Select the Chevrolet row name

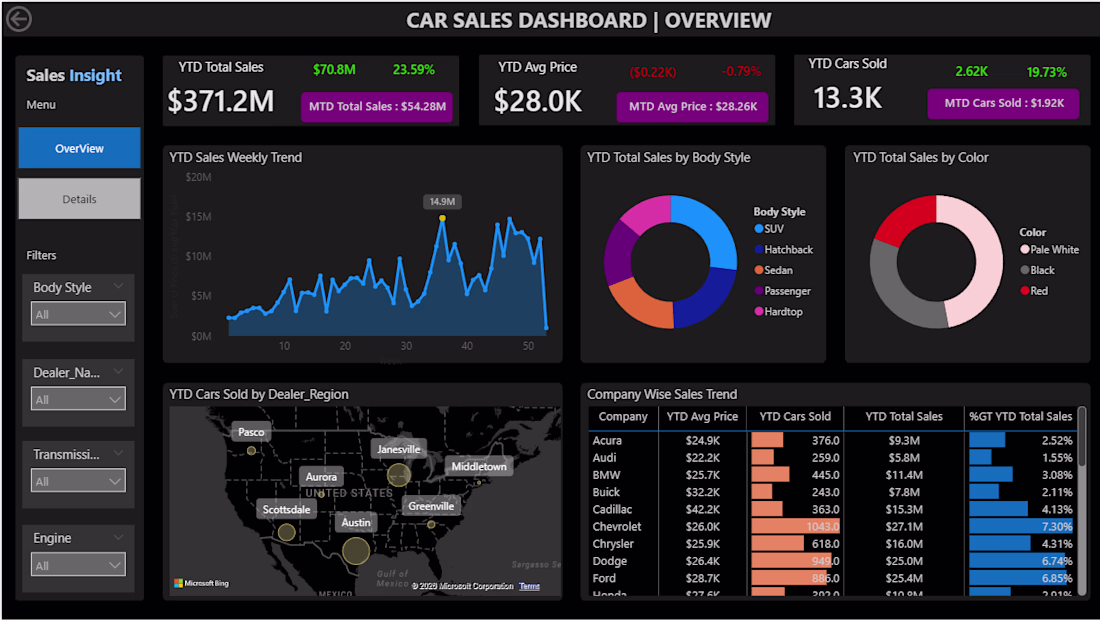pyautogui.click(x=617, y=526)
